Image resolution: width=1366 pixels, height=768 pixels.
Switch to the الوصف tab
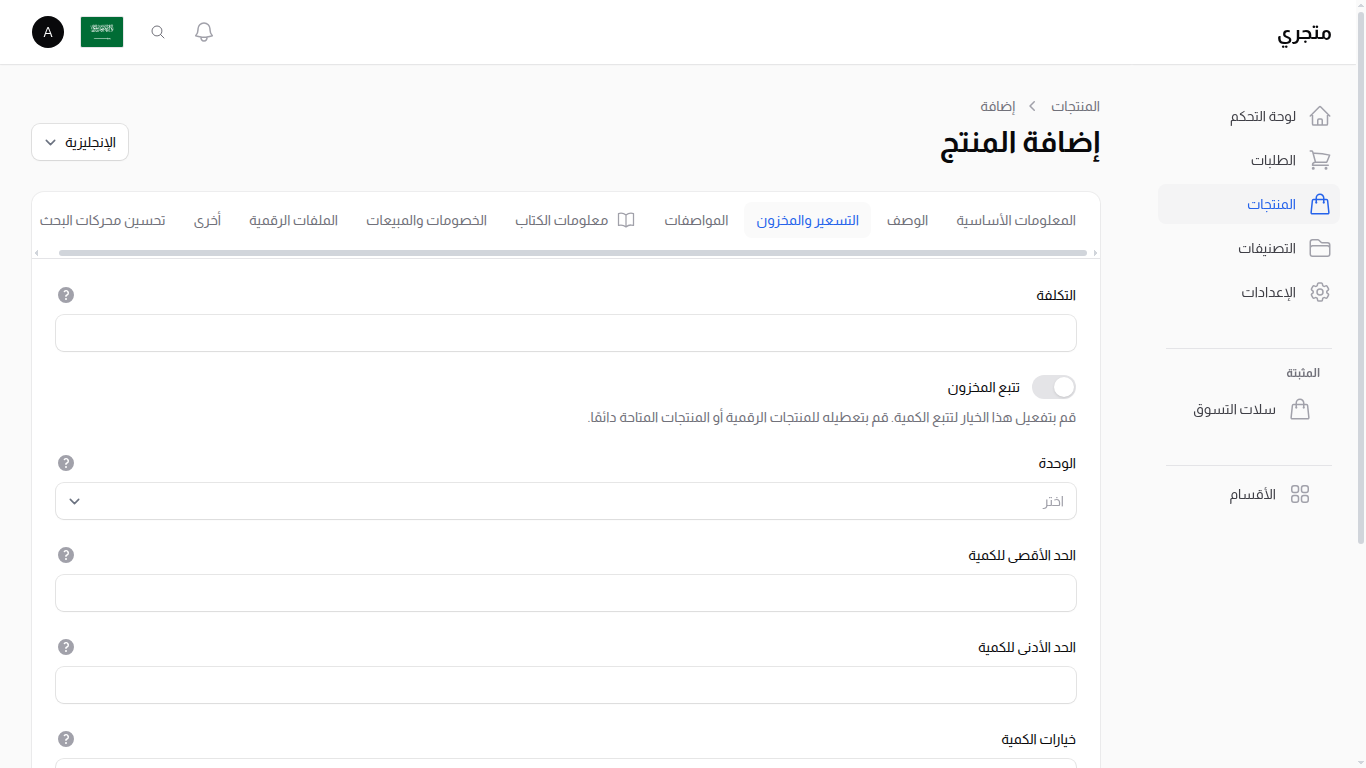click(907, 220)
